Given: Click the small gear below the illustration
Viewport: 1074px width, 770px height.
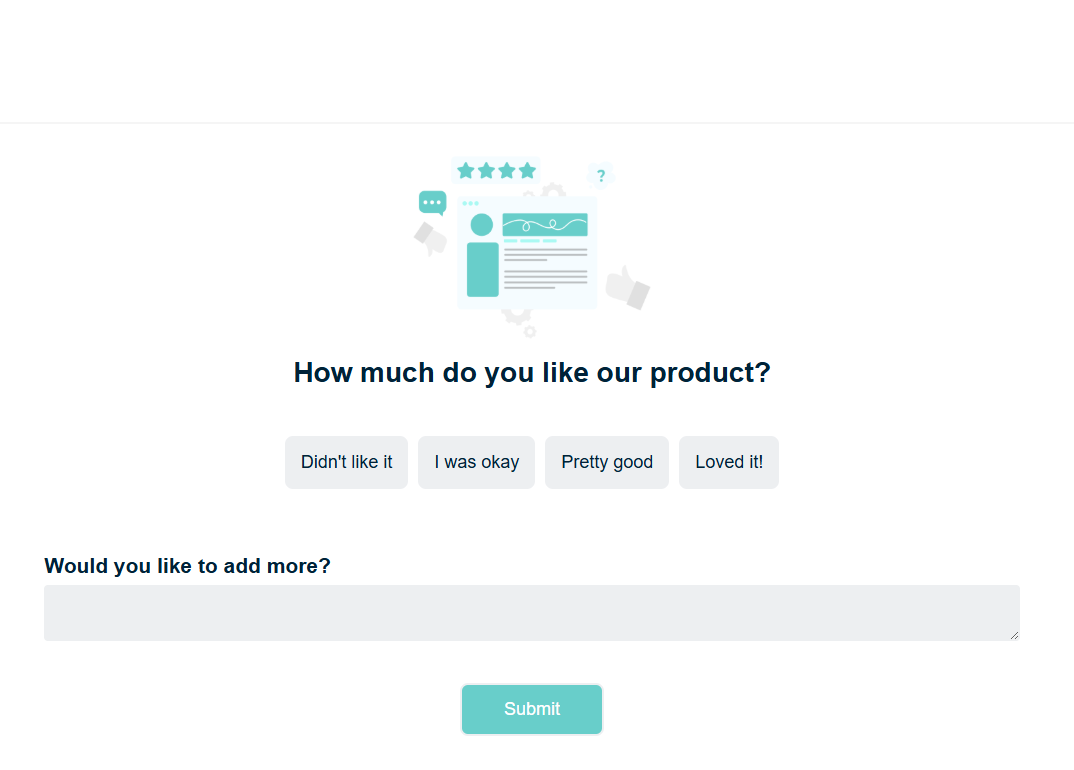Looking at the screenshot, I should pos(530,331).
